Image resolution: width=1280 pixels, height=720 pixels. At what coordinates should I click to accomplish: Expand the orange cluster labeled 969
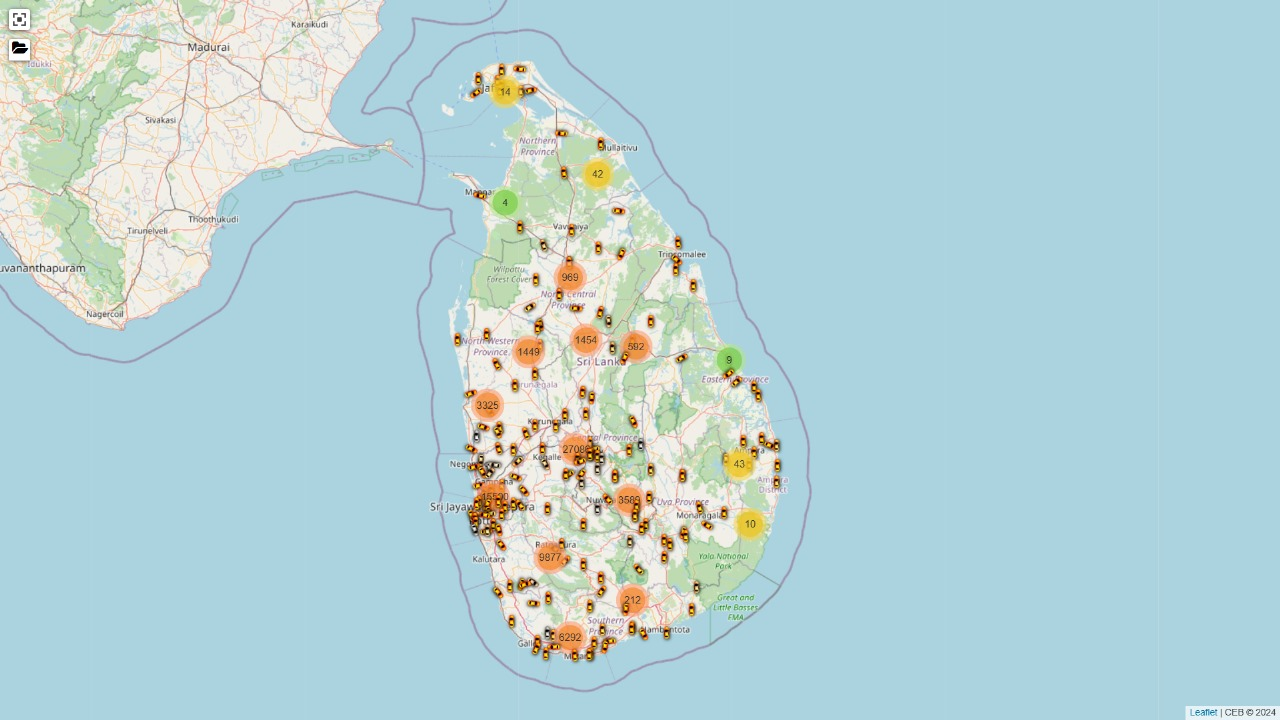coord(570,278)
